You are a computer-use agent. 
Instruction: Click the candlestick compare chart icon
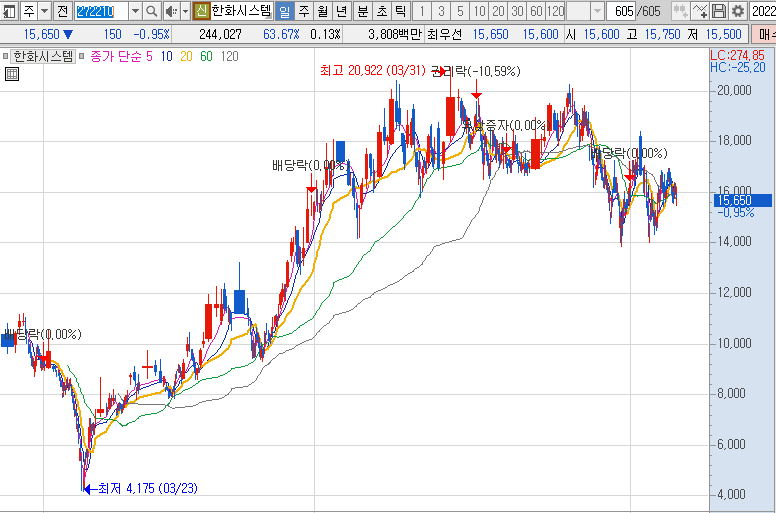680,10
